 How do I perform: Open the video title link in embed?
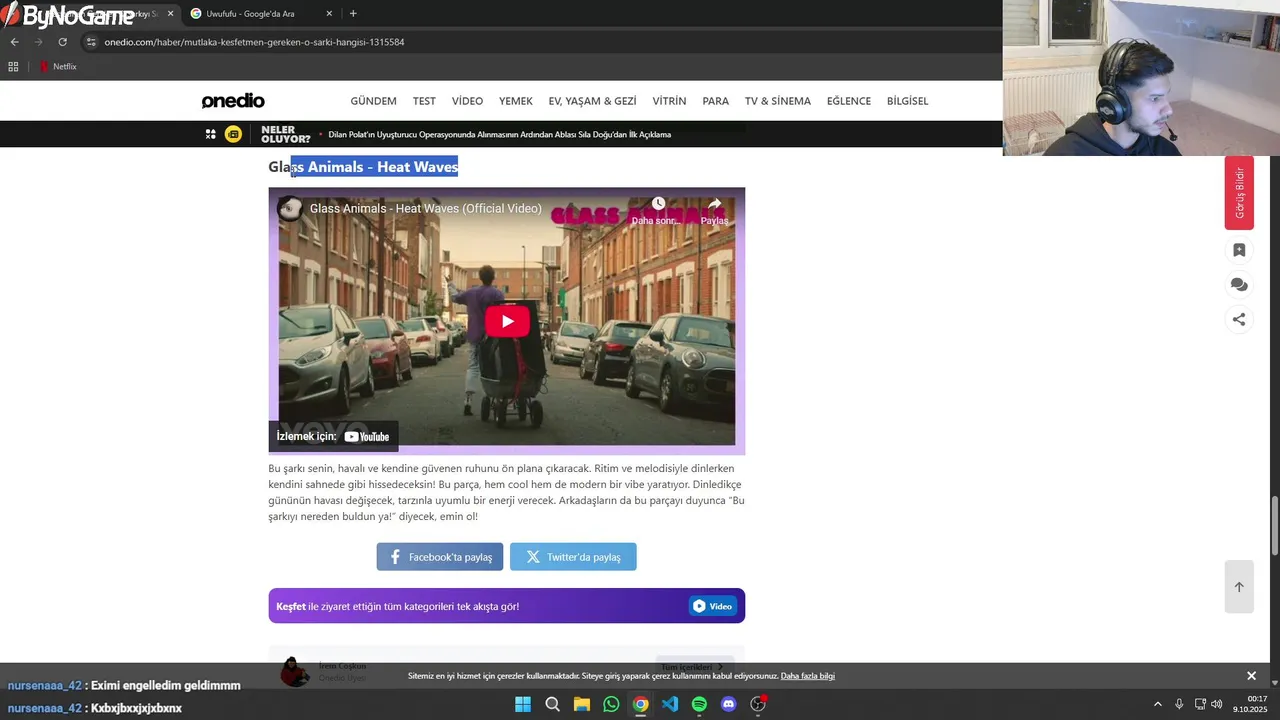pyautogui.click(x=425, y=209)
